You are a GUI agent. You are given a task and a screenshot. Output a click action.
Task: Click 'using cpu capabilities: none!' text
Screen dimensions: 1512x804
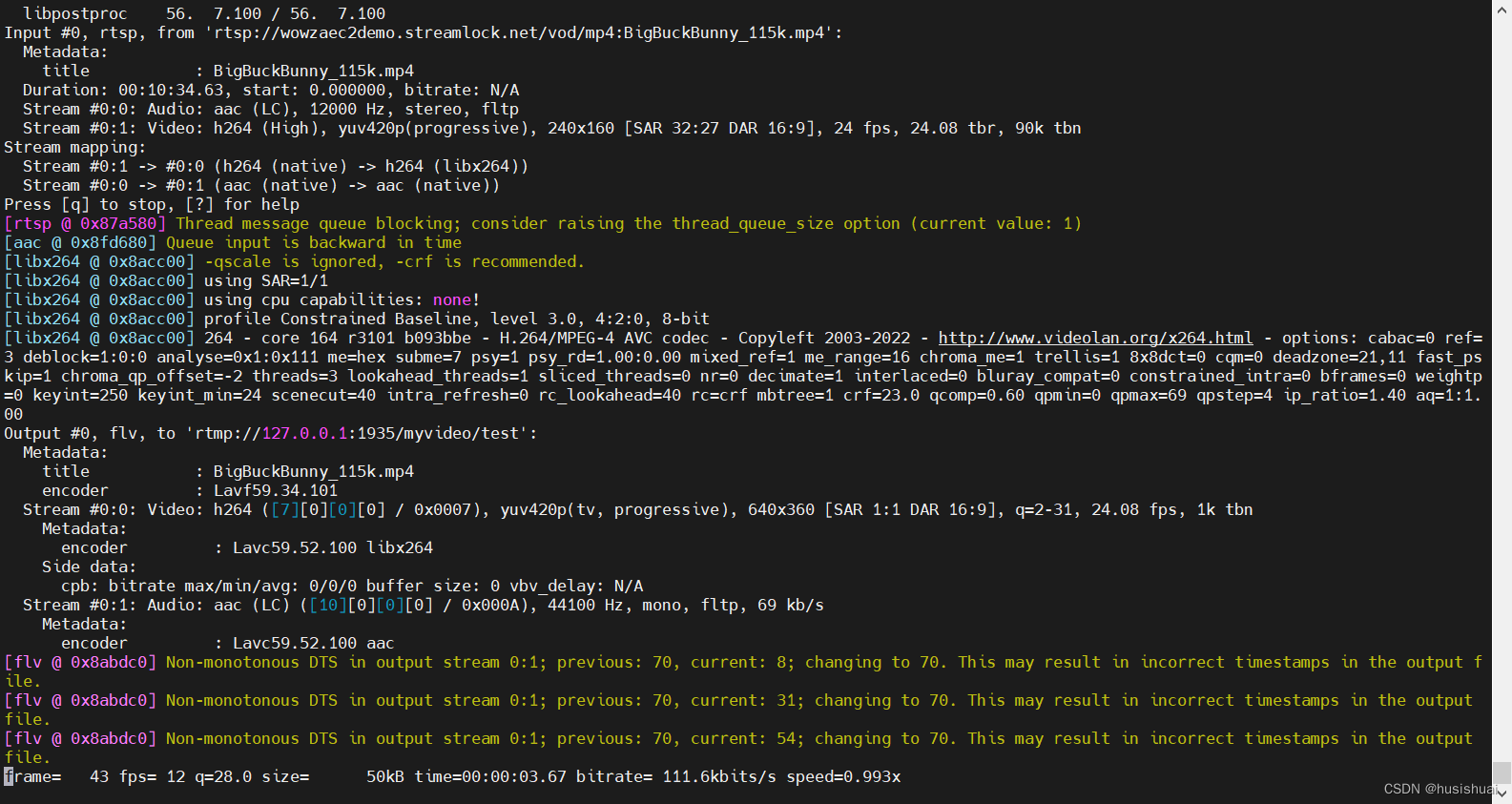342,299
